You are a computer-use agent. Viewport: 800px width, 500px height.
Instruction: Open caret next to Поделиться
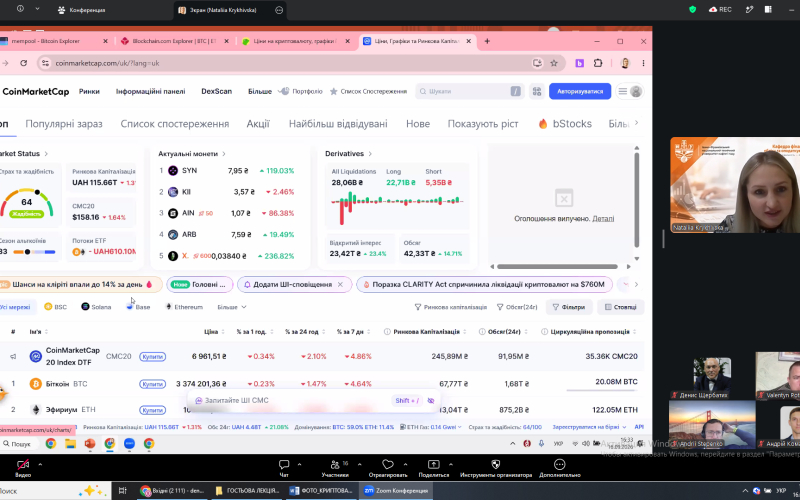(x=451, y=464)
